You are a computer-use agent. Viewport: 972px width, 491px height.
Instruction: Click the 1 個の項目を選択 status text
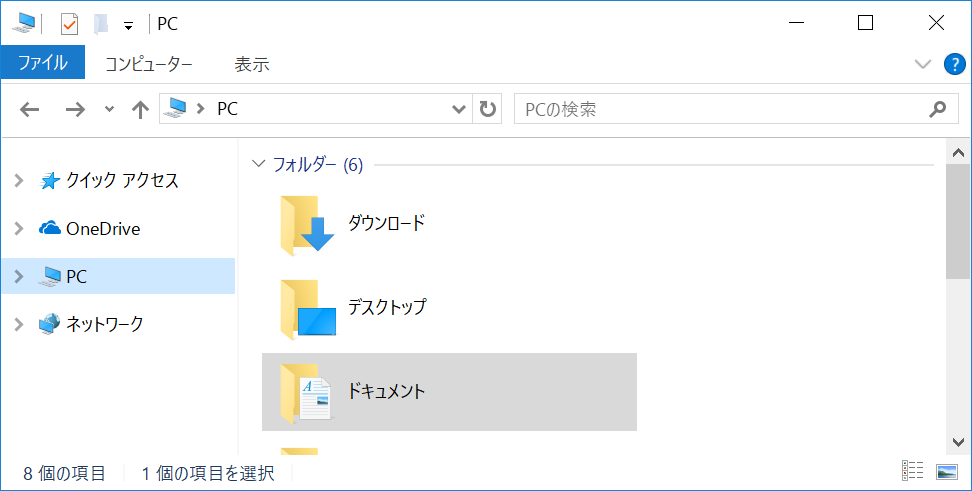tap(208, 474)
